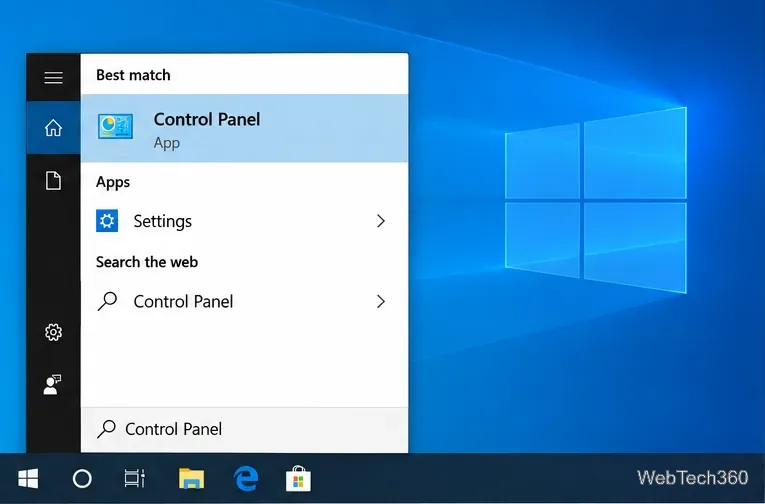Open the Windows Start button
This screenshot has height=504, width=765.
[28, 479]
